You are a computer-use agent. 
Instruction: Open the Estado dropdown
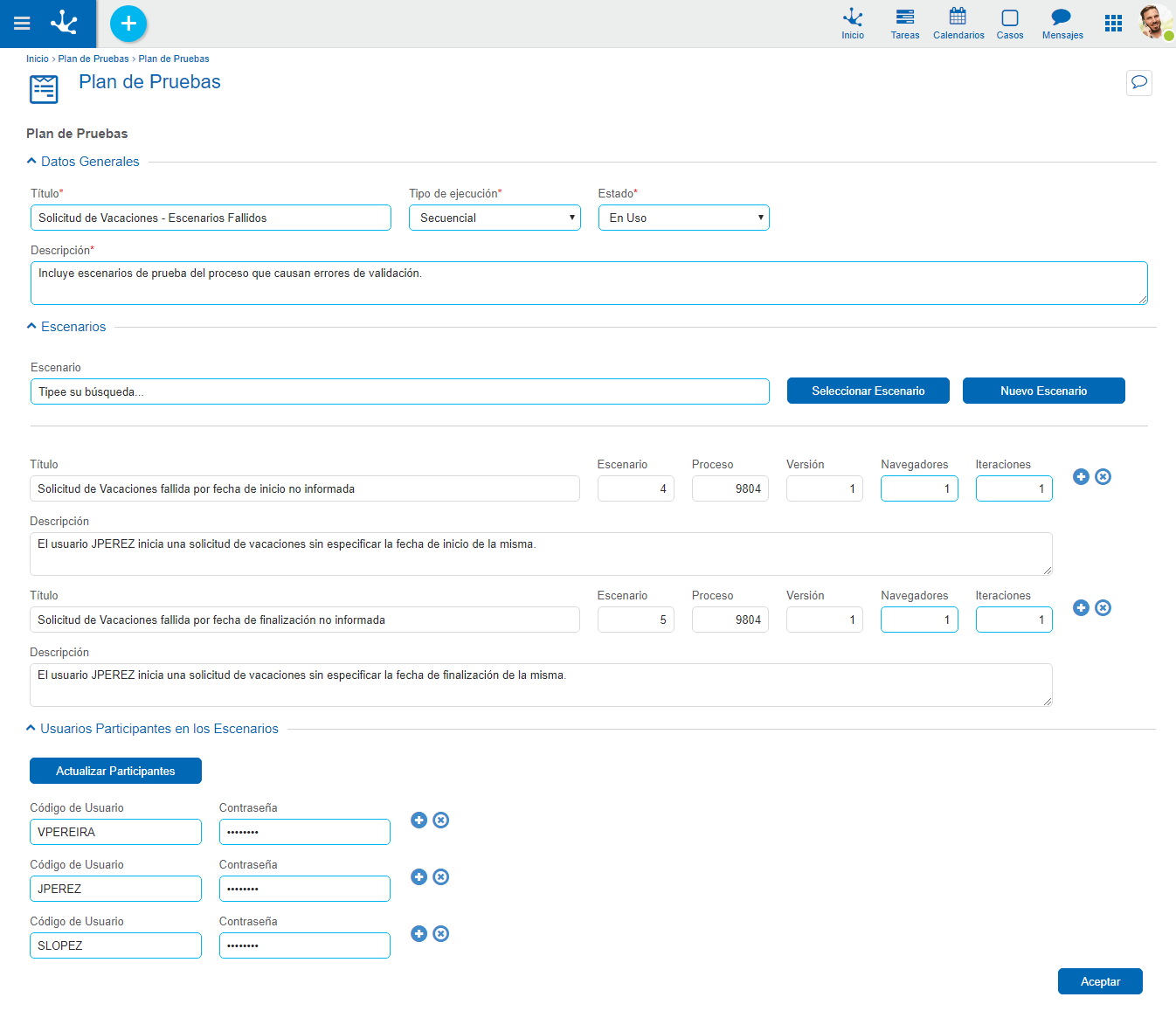684,218
